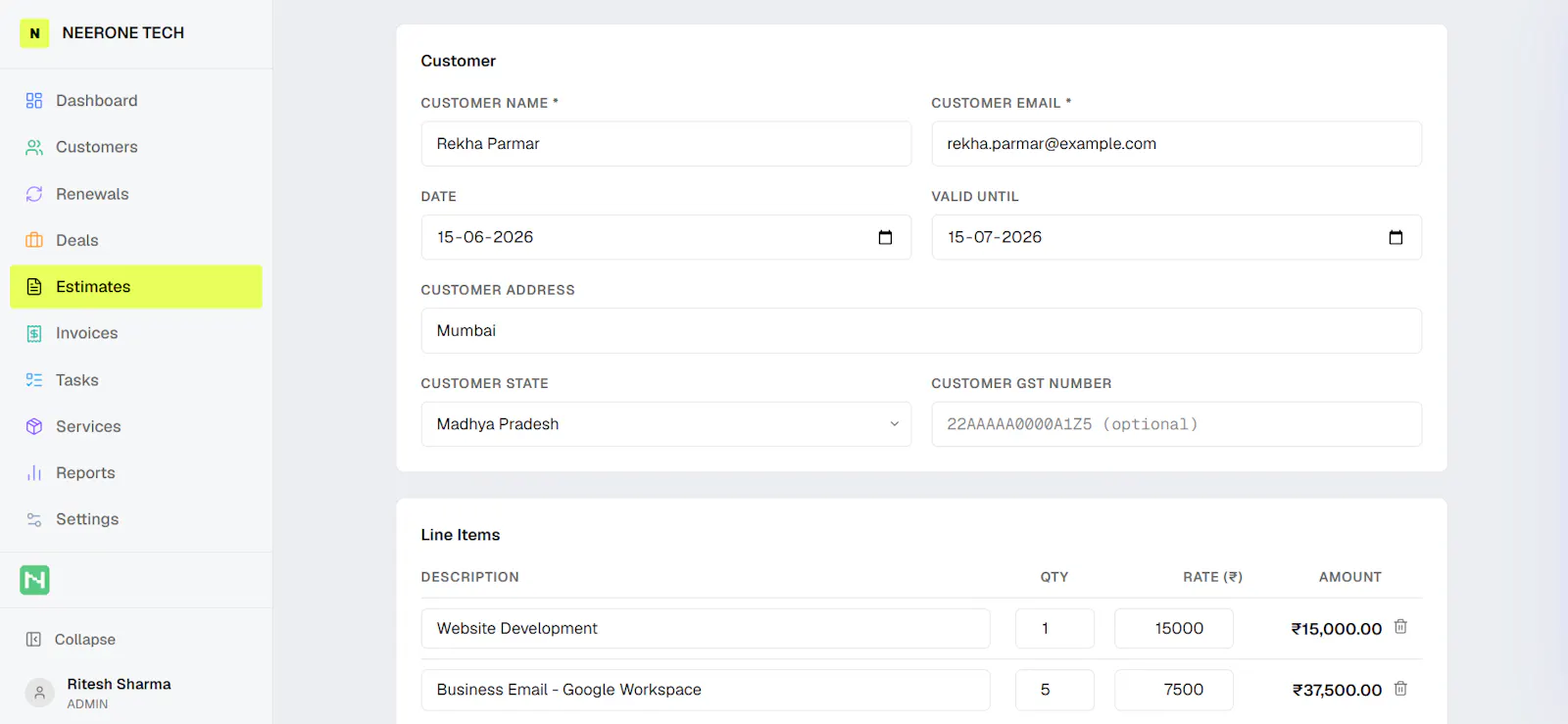Click the Deals briefcase icon
Screen dimensions: 1568x724
point(34,240)
